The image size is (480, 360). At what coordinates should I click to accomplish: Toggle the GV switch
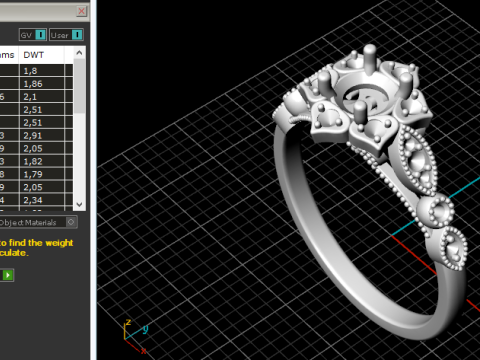[x=33, y=35]
